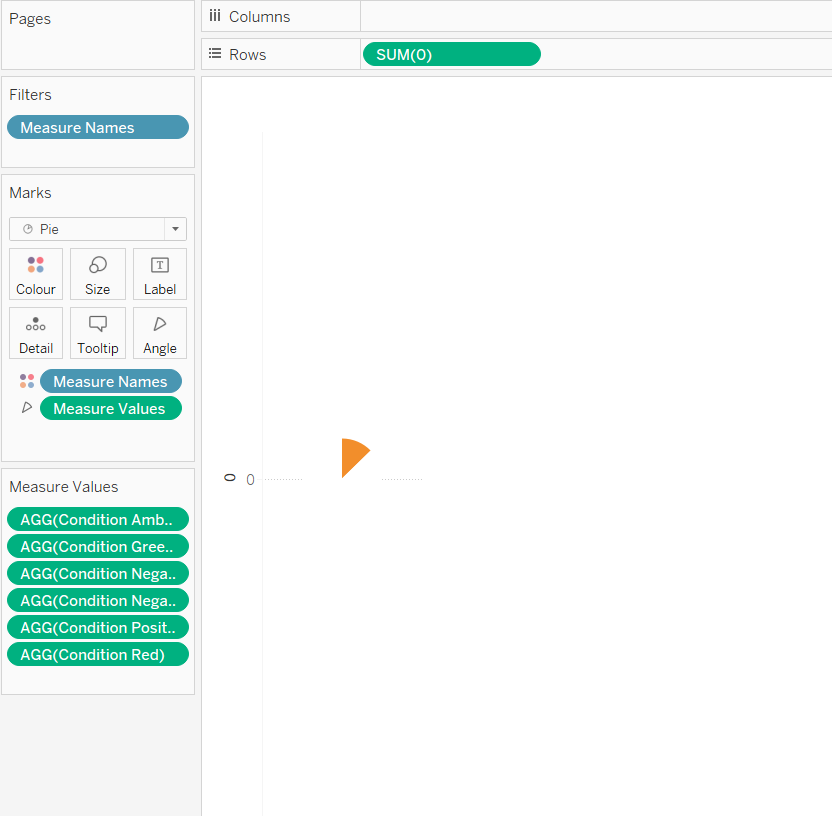Select the AGG(Condition Amb..) measure pill

97,519
